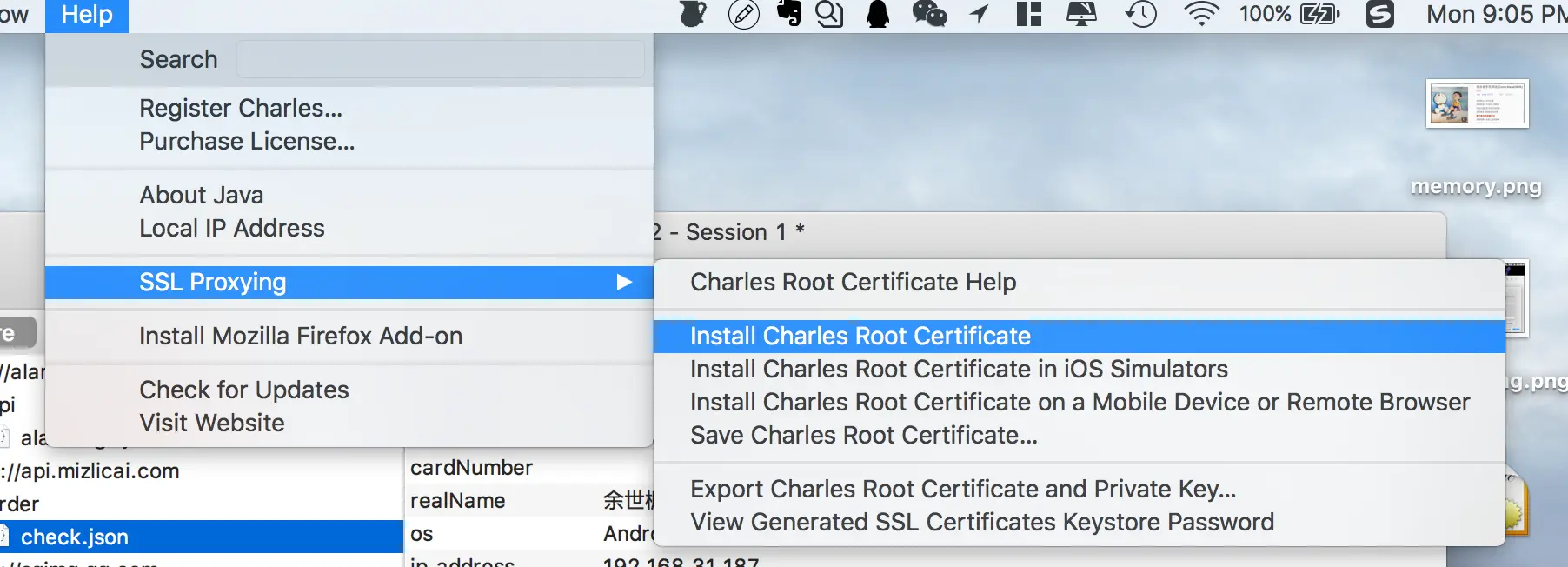
Task: Click the battery status icon
Action: coord(1319,14)
